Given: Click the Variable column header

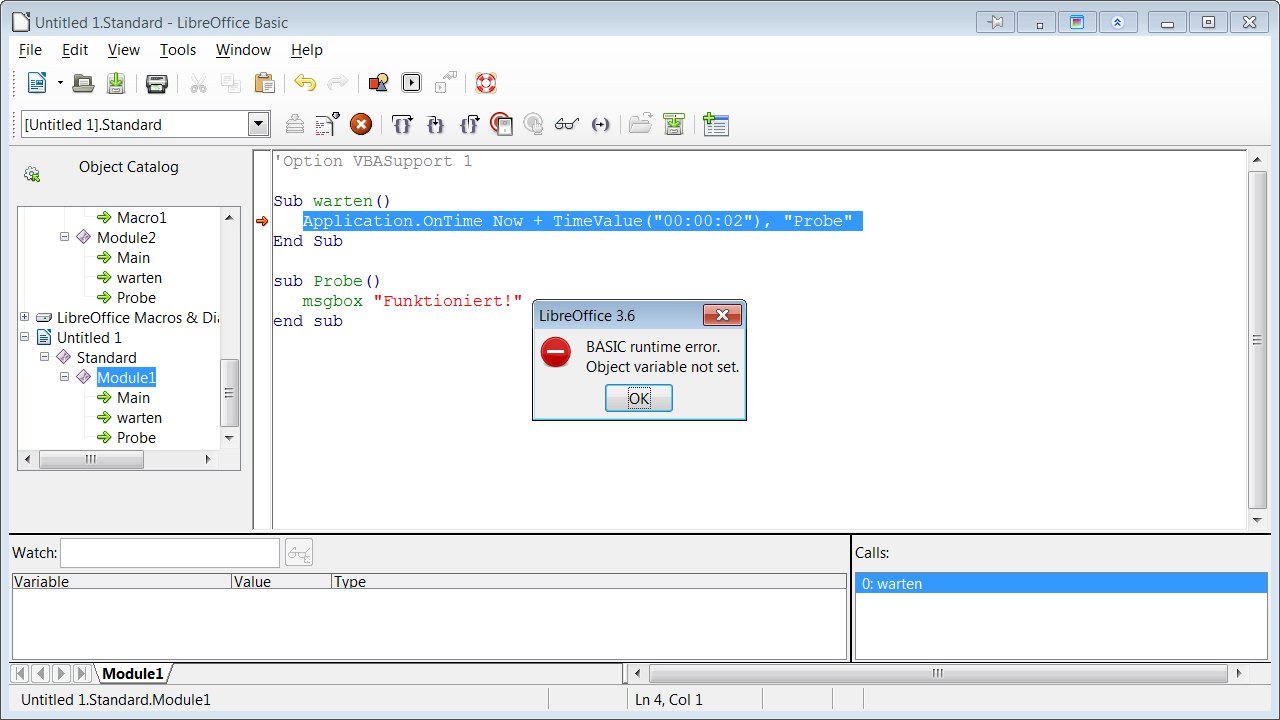Looking at the screenshot, I should [121, 581].
